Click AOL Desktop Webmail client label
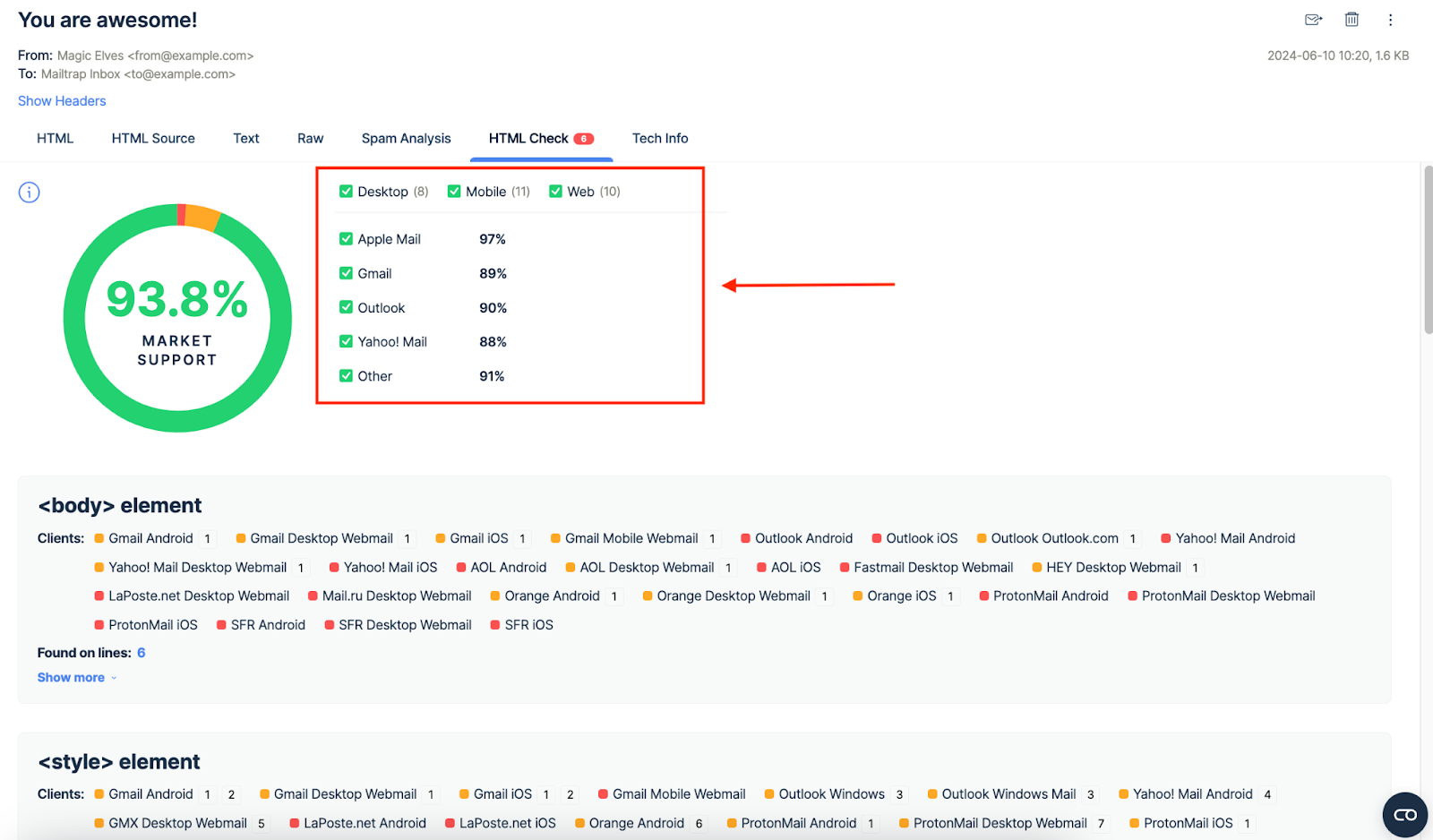 [647, 567]
